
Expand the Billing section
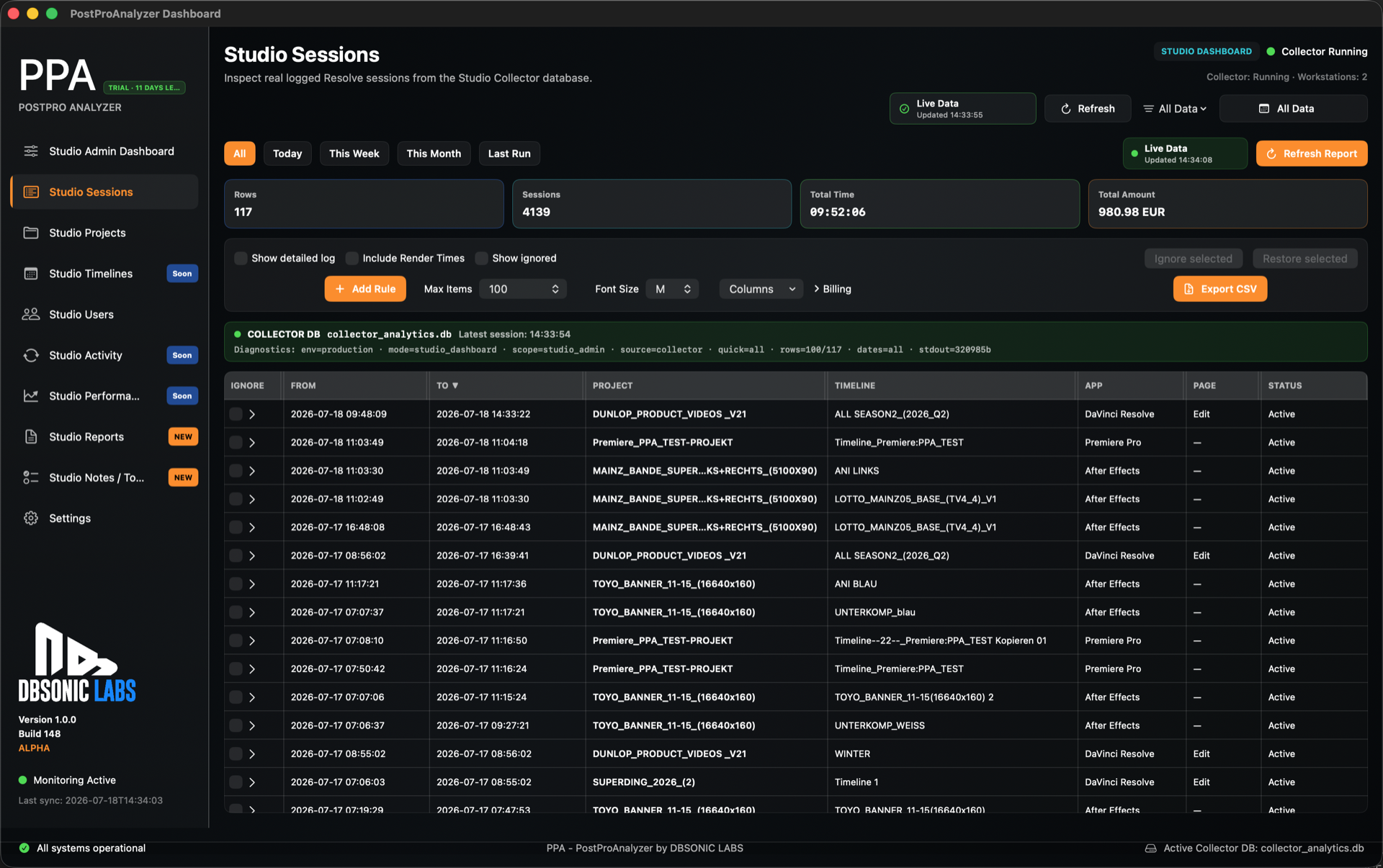point(832,289)
